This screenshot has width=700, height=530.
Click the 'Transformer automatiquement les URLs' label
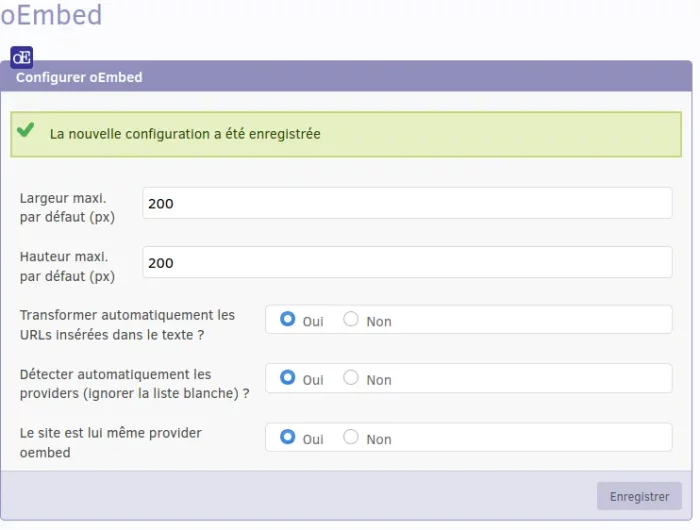tap(127, 325)
